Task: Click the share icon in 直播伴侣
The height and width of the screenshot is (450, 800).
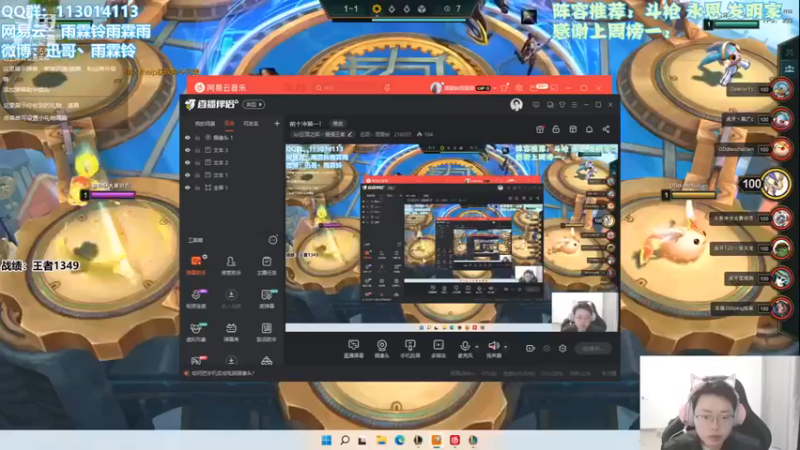Action: [x=606, y=130]
